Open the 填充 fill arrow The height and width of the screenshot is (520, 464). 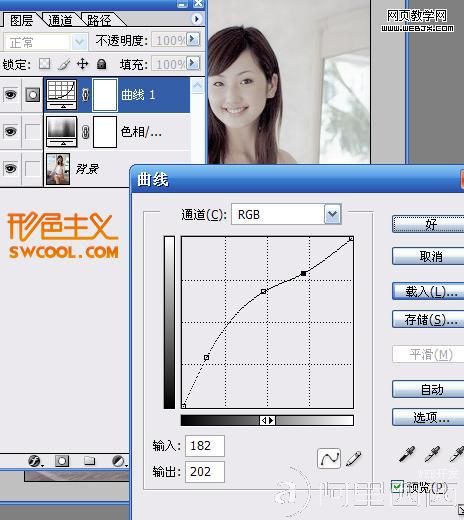coord(193,63)
